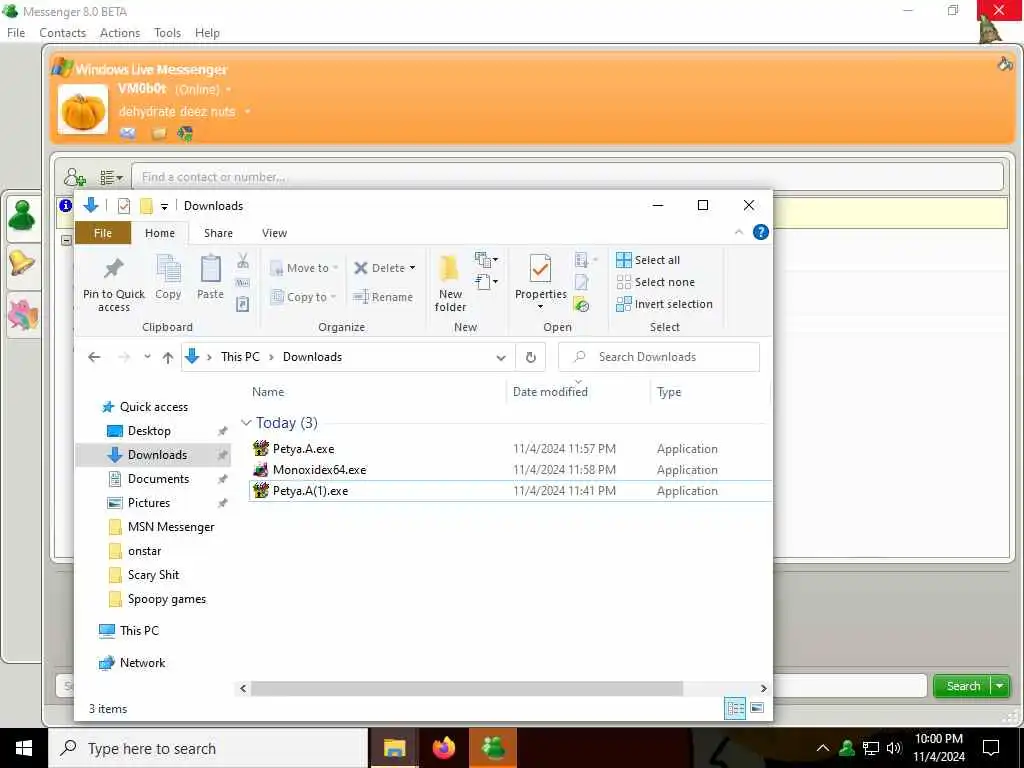Click the Edit icon in Open group
1024x768 pixels.
click(581, 282)
